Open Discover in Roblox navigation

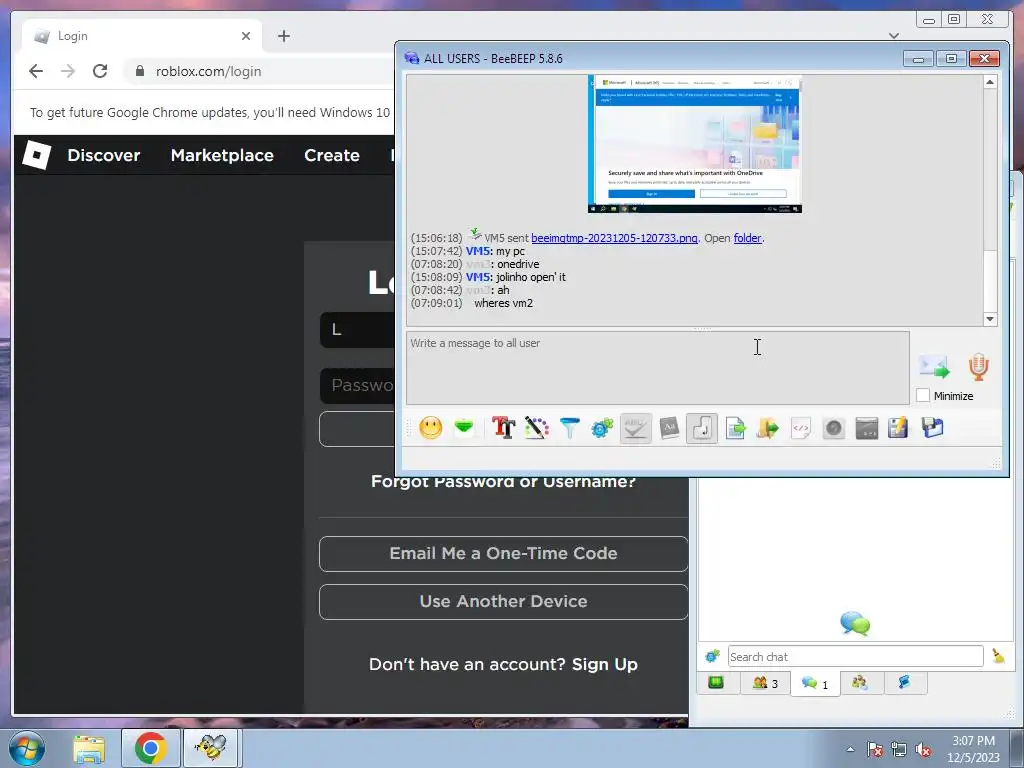pyautogui.click(x=104, y=155)
